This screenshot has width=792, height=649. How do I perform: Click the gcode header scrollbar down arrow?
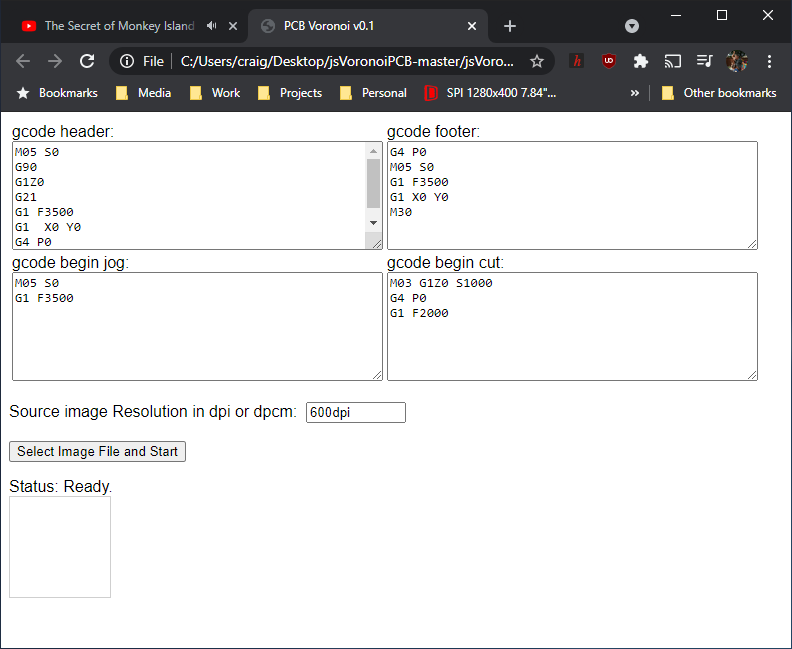point(373,223)
